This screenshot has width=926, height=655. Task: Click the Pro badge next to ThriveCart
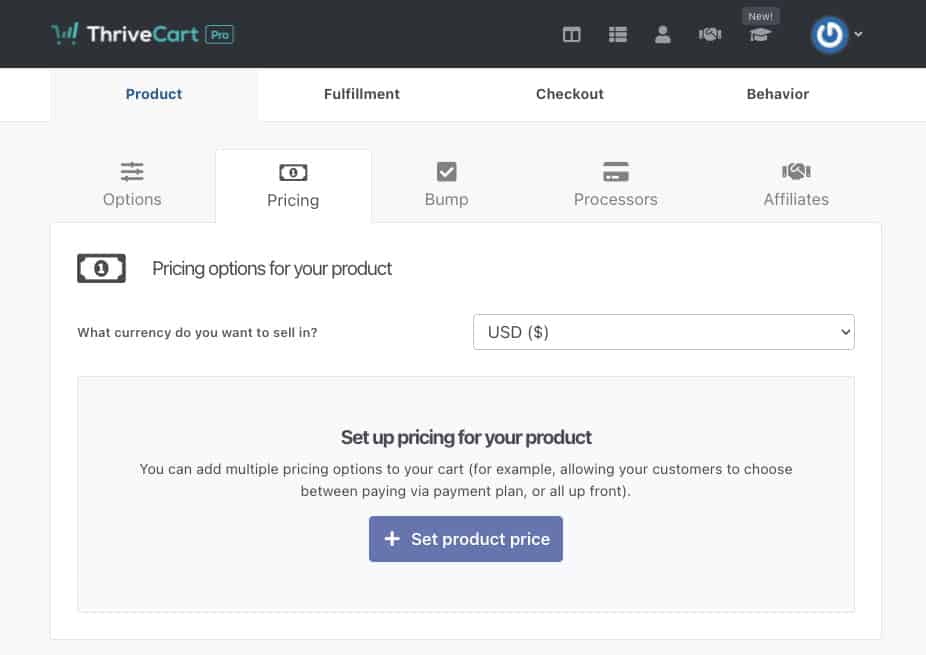[222, 33]
